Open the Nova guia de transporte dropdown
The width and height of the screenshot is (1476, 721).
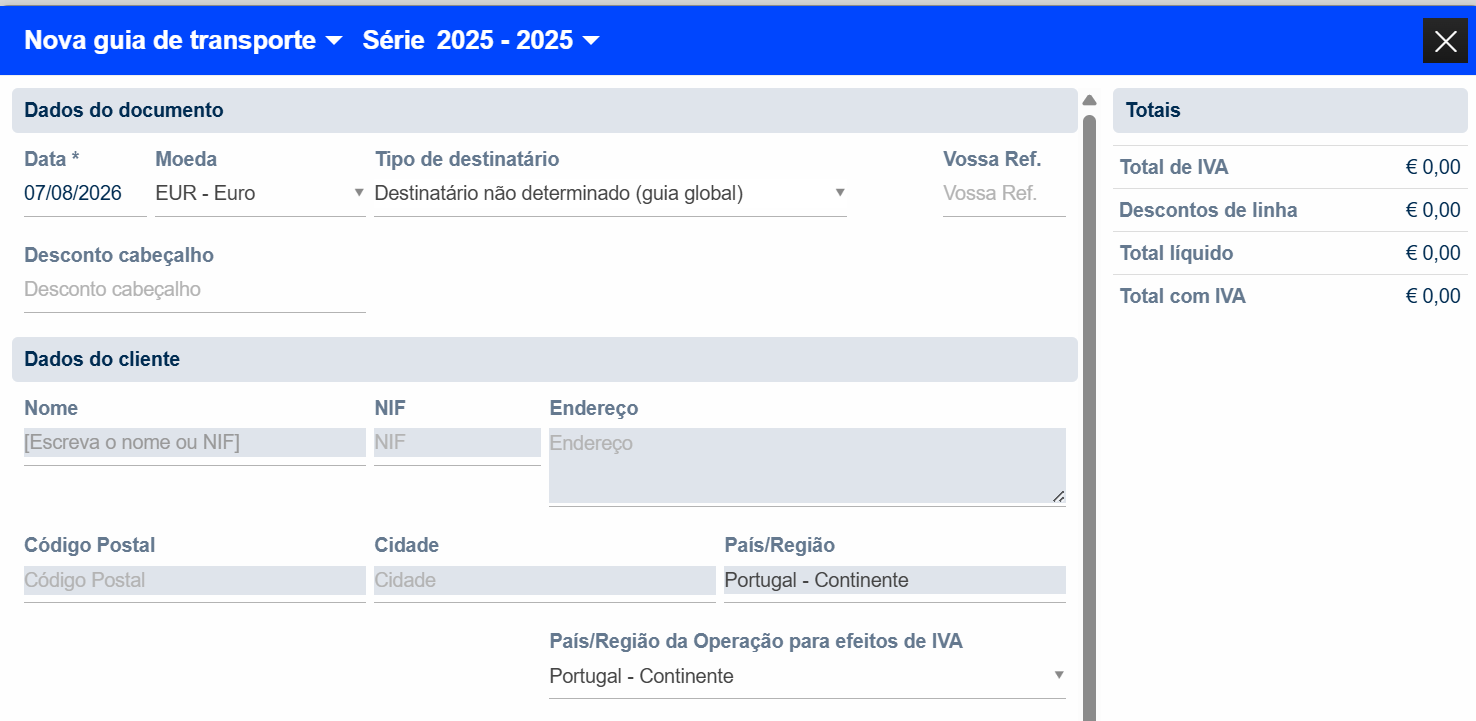point(183,40)
